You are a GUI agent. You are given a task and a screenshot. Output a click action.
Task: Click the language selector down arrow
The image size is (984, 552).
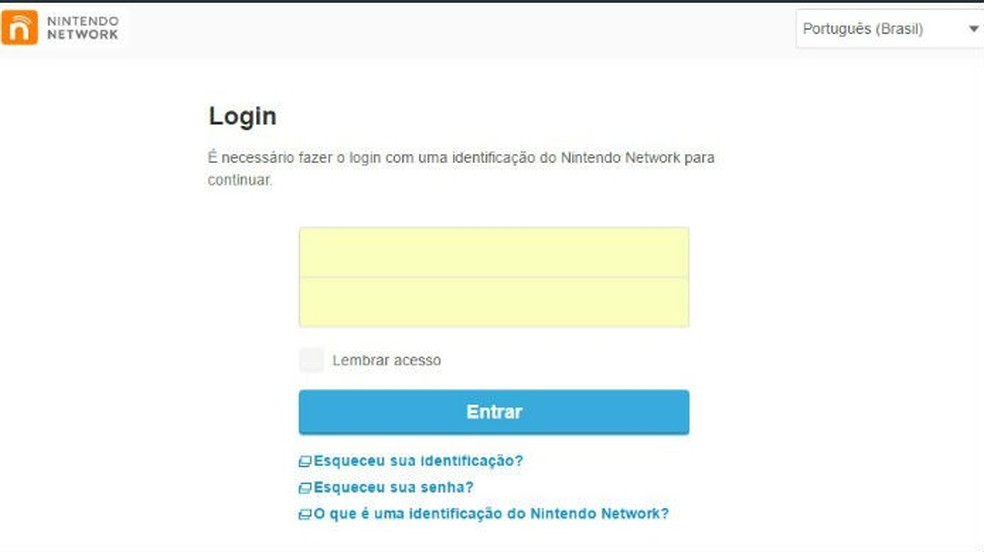pos(973,29)
